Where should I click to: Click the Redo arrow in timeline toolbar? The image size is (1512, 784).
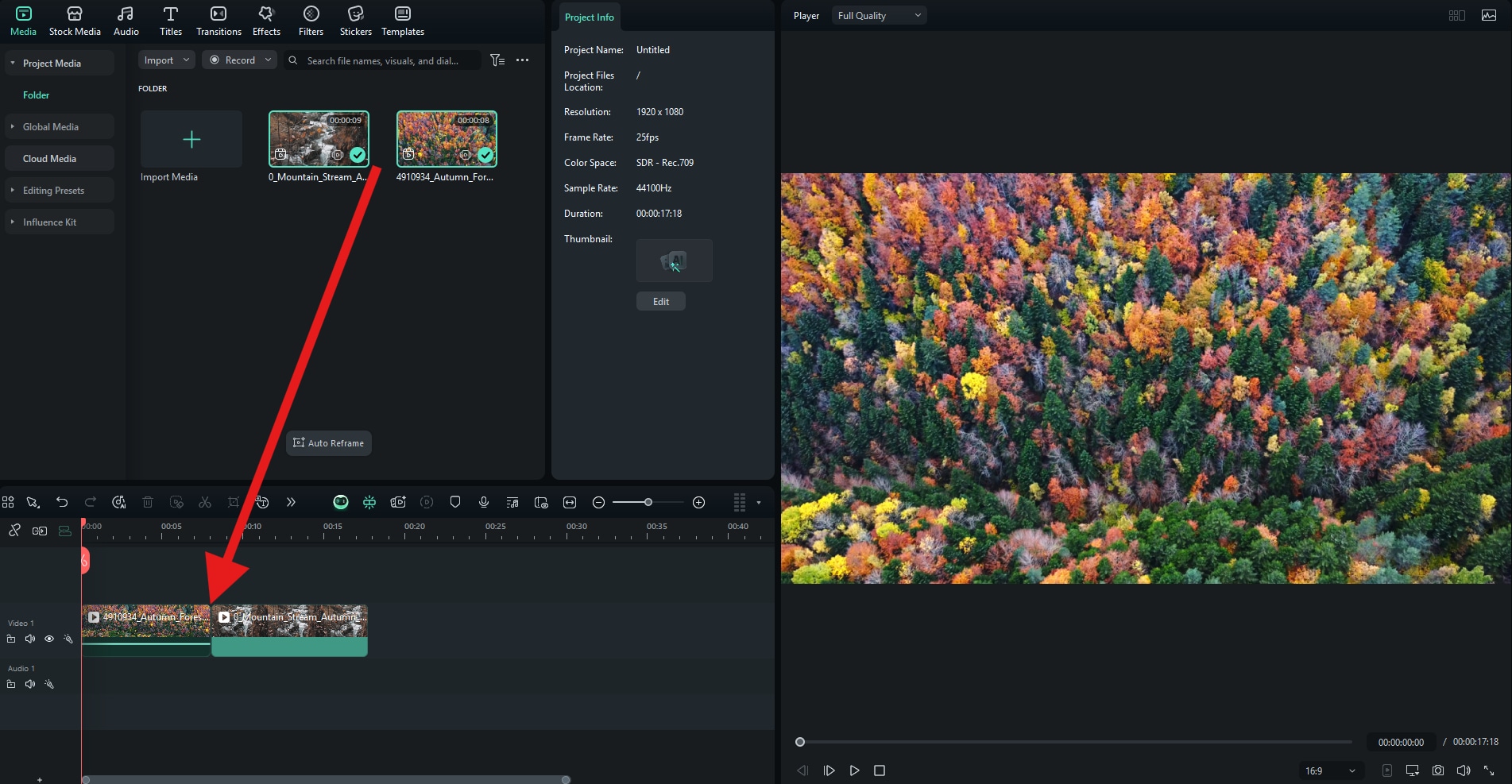pyautogui.click(x=91, y=502)
